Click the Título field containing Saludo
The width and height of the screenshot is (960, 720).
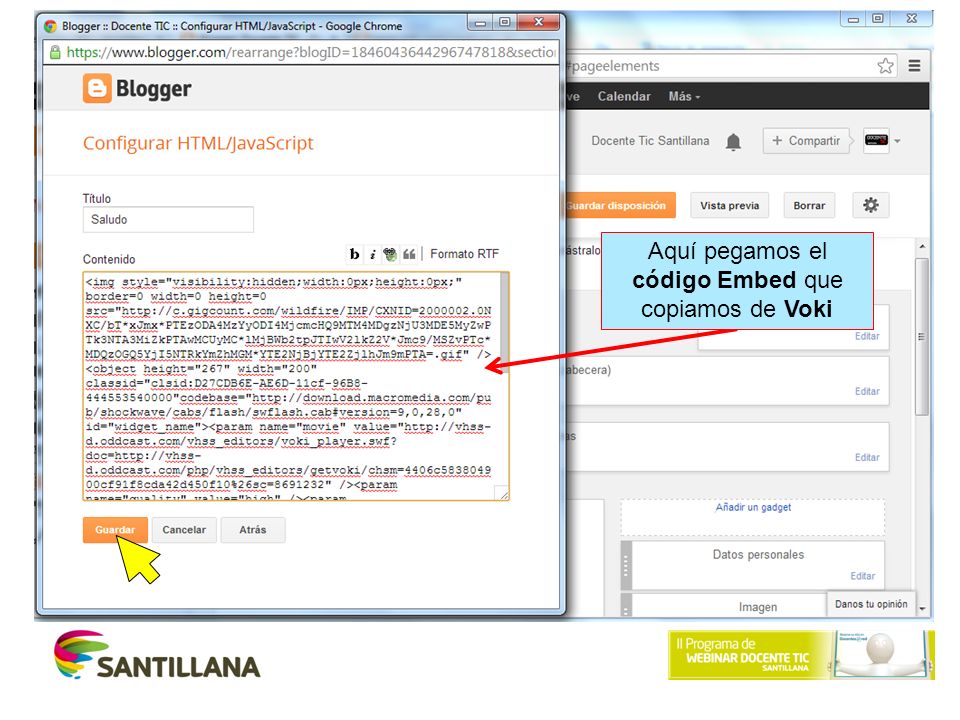pyautogui.click(x=168, y=220)
